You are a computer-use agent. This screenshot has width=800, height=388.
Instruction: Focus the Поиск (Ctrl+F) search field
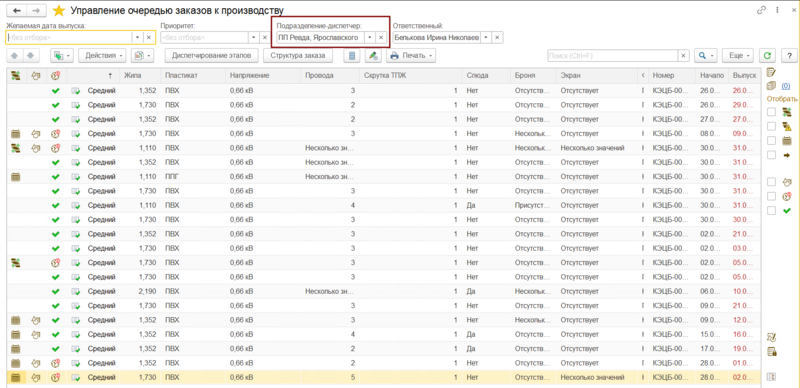point(613,56)
